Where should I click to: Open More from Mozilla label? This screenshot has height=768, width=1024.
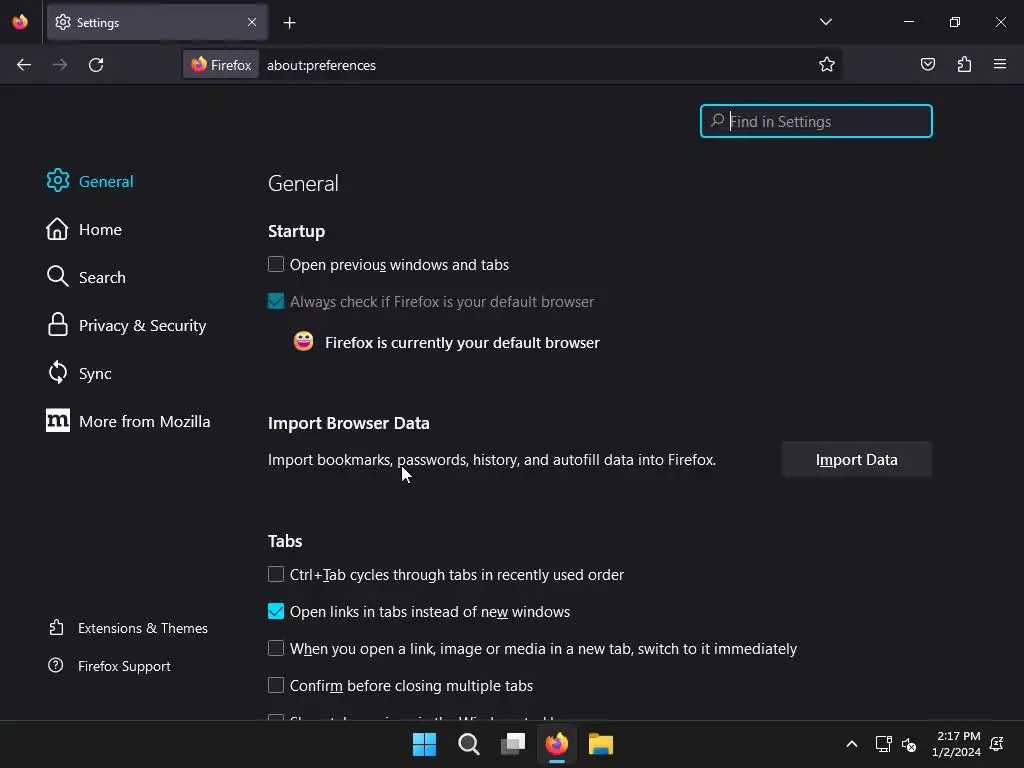coord(144,421)
